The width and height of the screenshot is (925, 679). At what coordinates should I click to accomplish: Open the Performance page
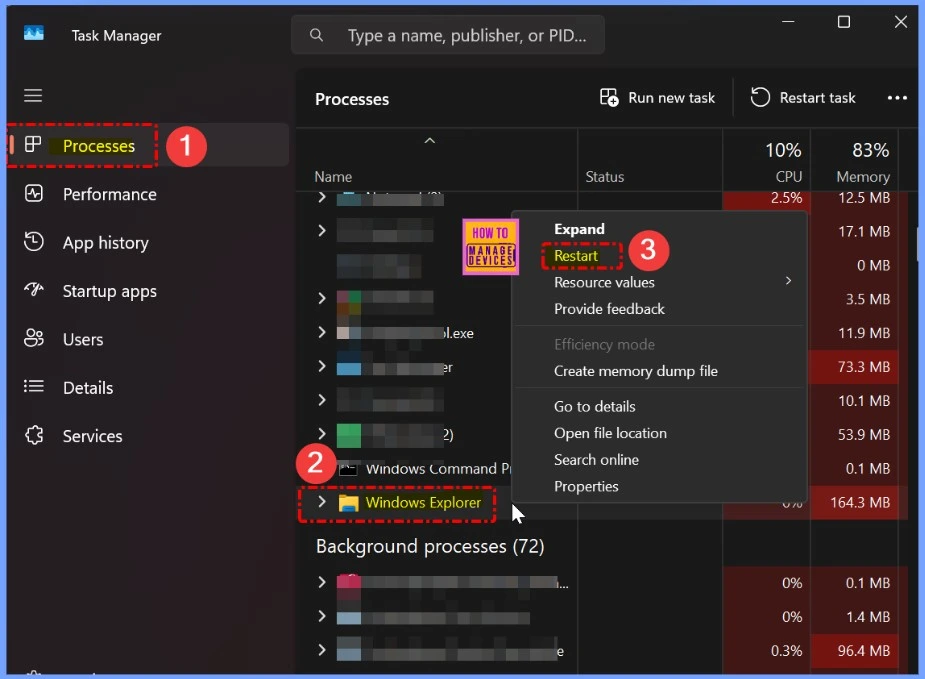coord(110,194)
